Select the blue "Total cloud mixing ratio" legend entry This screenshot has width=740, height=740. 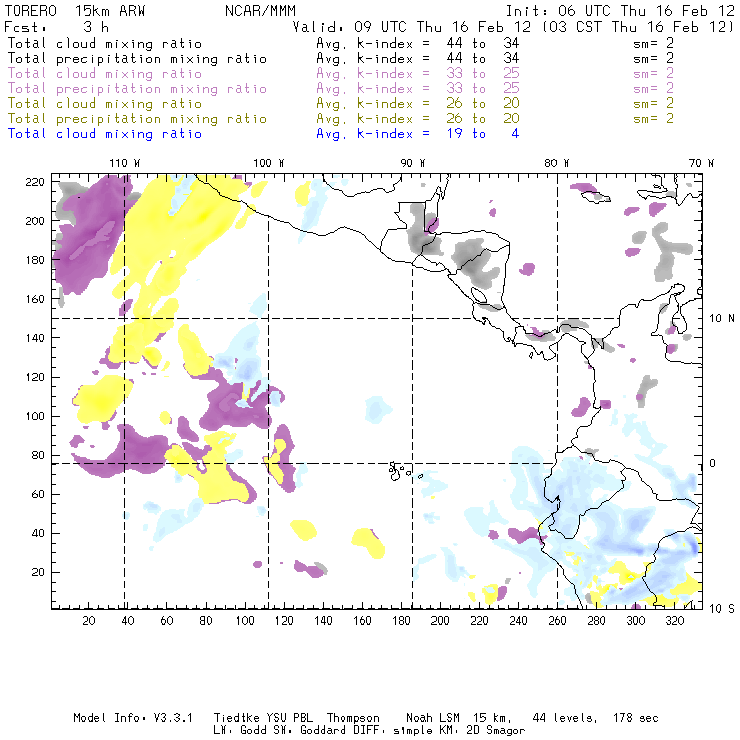click(x=105, y=134)
